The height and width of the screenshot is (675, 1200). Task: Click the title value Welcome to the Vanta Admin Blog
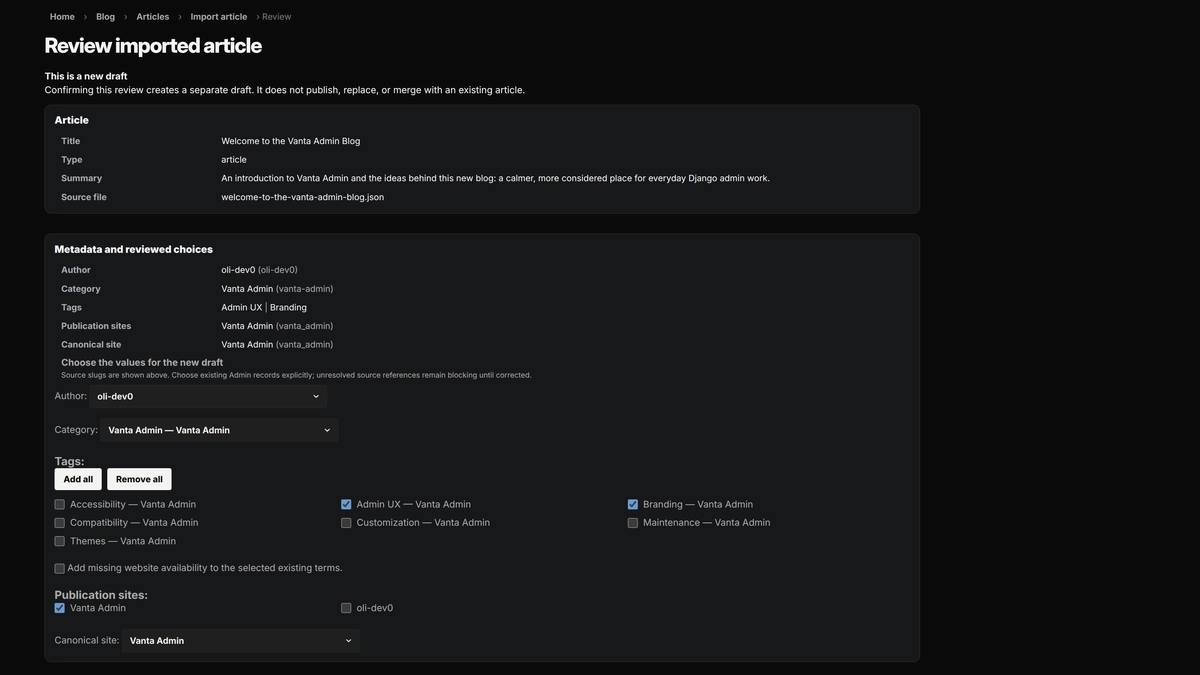(x=291, y=141)
